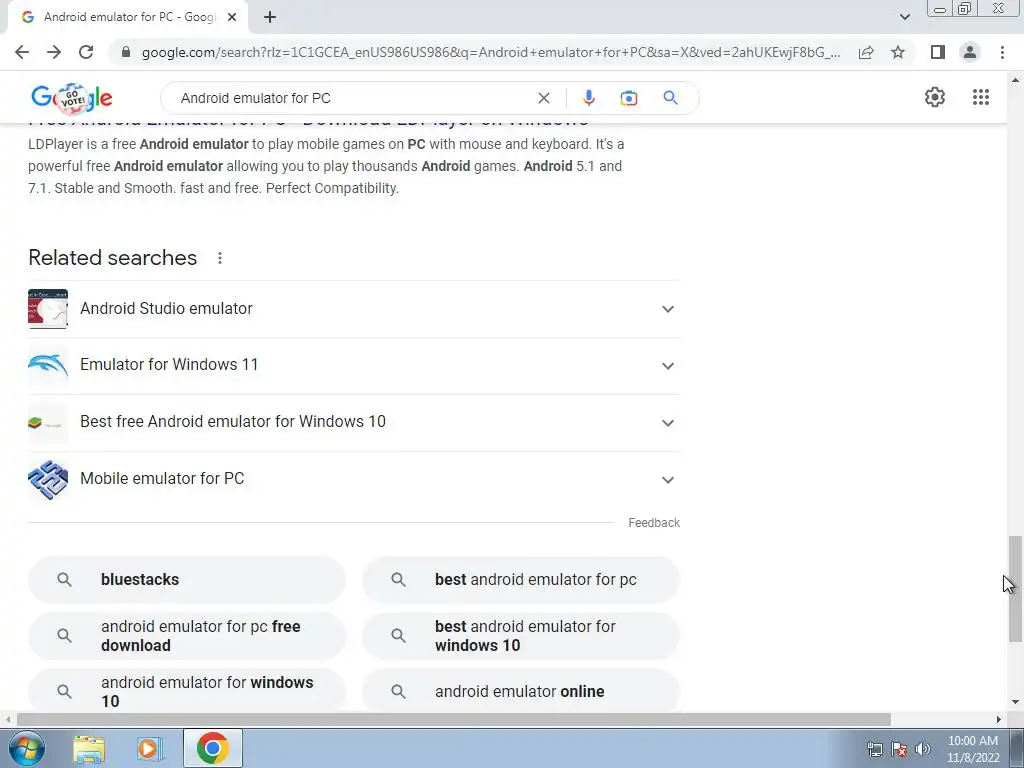
Task: Open Chrome's side panel
Action: point(938,52)
